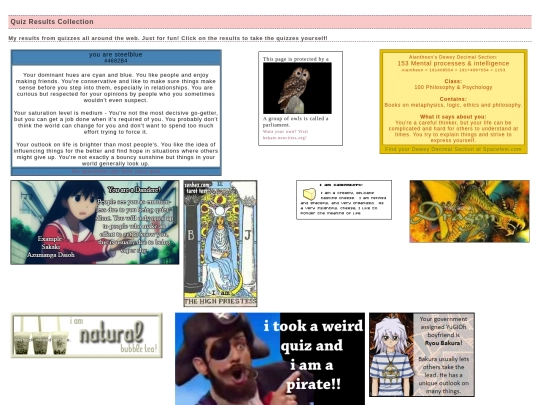Click the 'i am natural bubble tea' banner
Screen dimensions: 540x405
point(86,335)
